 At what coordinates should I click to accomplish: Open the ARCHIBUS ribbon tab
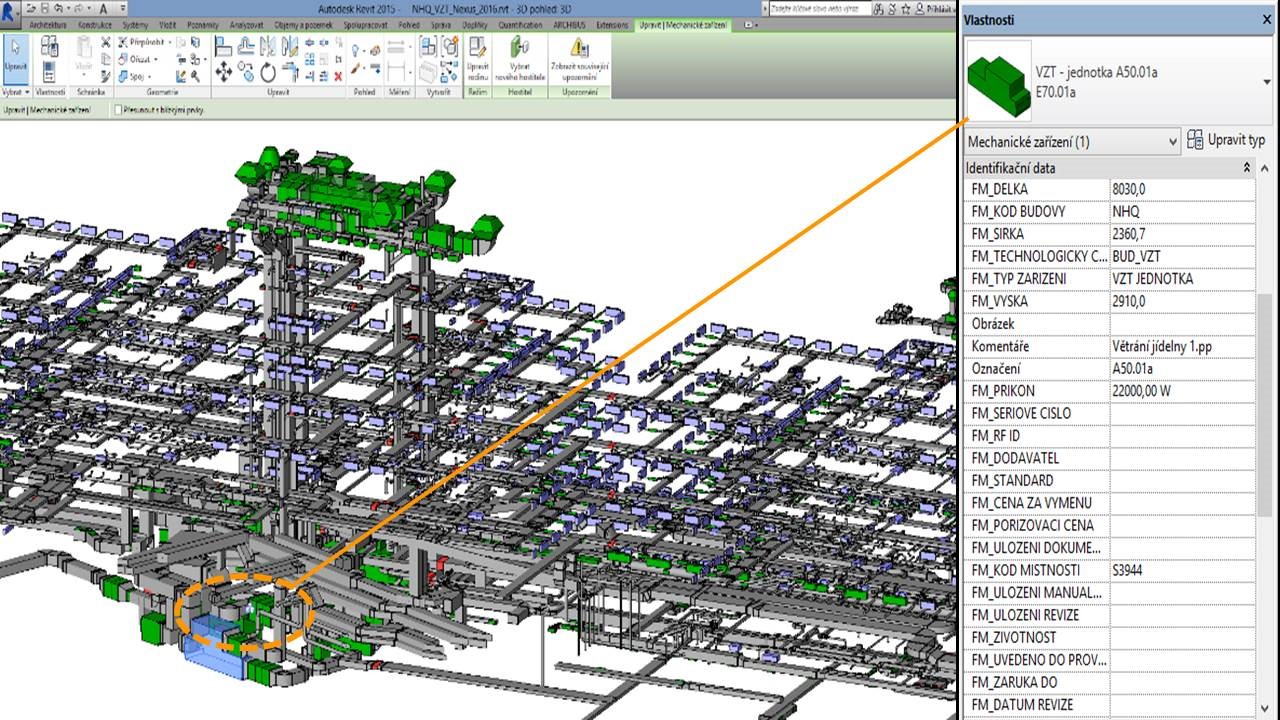tap(569, 25)
